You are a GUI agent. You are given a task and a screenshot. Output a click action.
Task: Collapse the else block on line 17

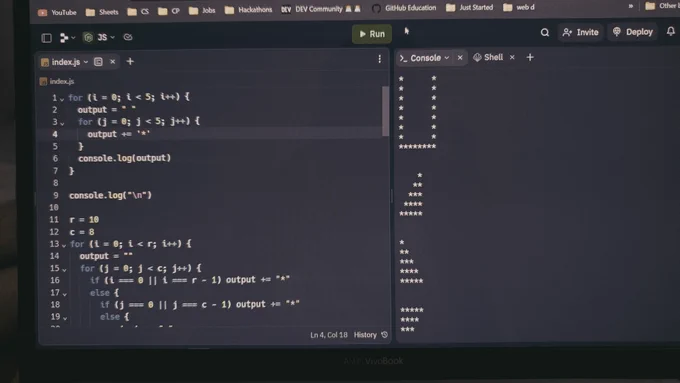65,294
